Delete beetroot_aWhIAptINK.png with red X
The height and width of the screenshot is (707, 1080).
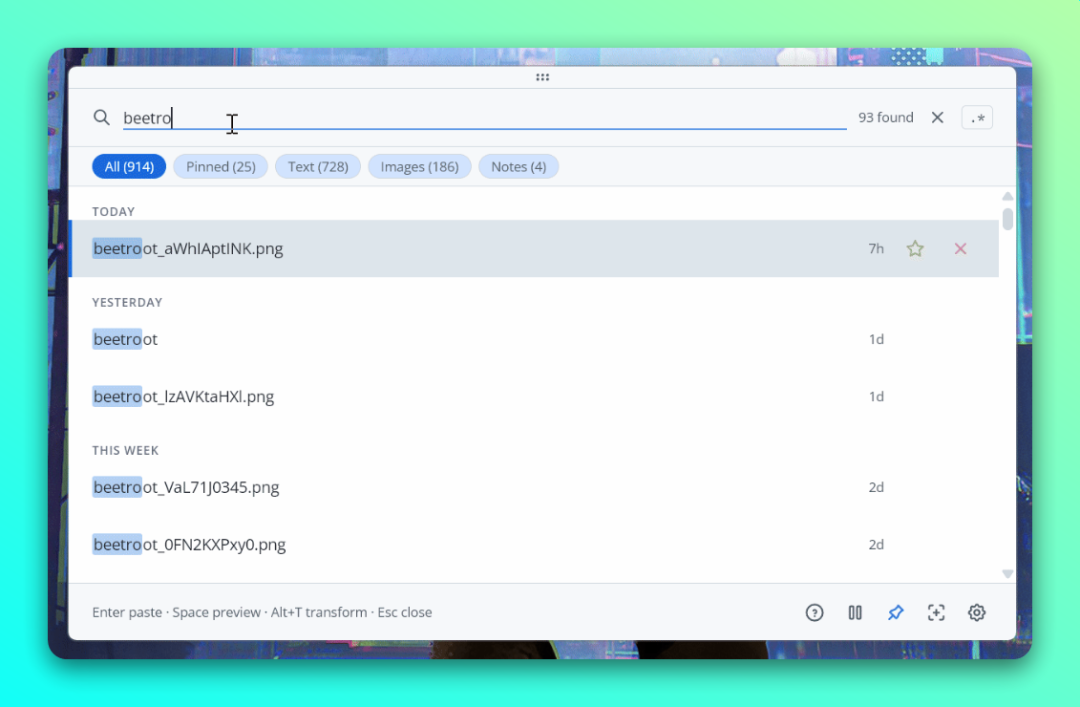pos(960,249)
